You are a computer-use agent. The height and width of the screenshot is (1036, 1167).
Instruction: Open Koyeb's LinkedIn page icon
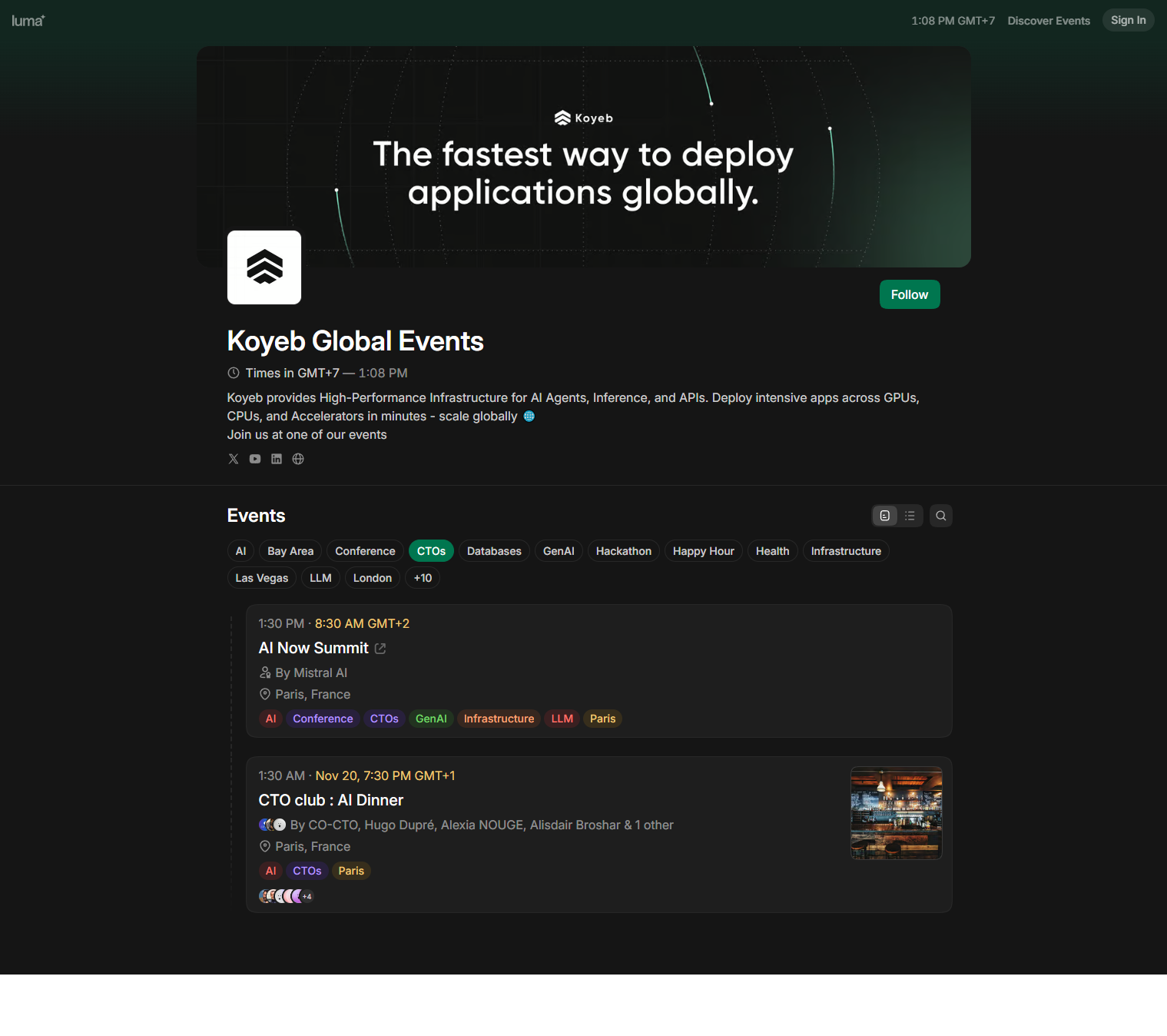(x=277, y=459)
